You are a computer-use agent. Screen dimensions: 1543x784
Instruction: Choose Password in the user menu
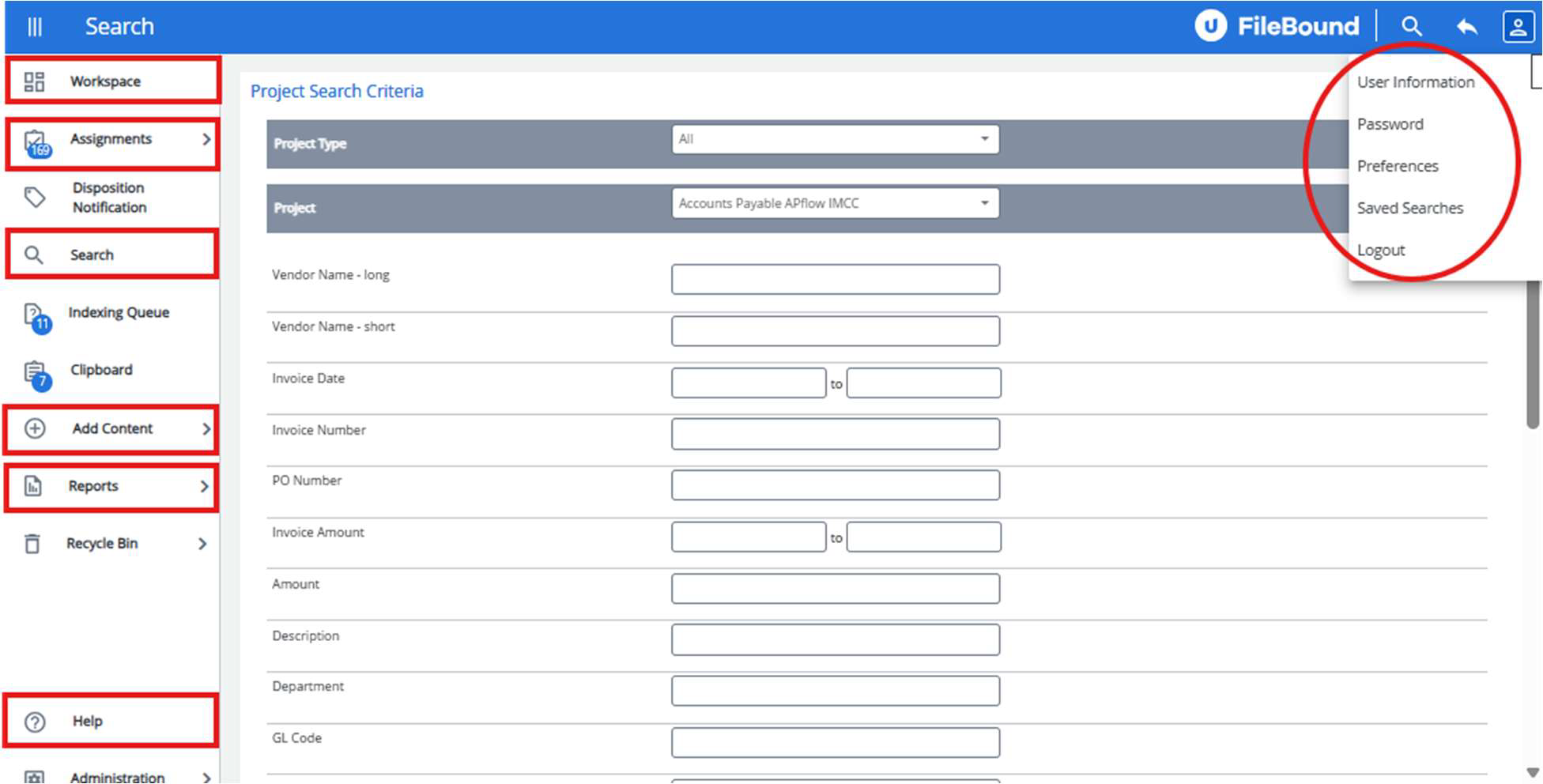[x=1390, y=124]
